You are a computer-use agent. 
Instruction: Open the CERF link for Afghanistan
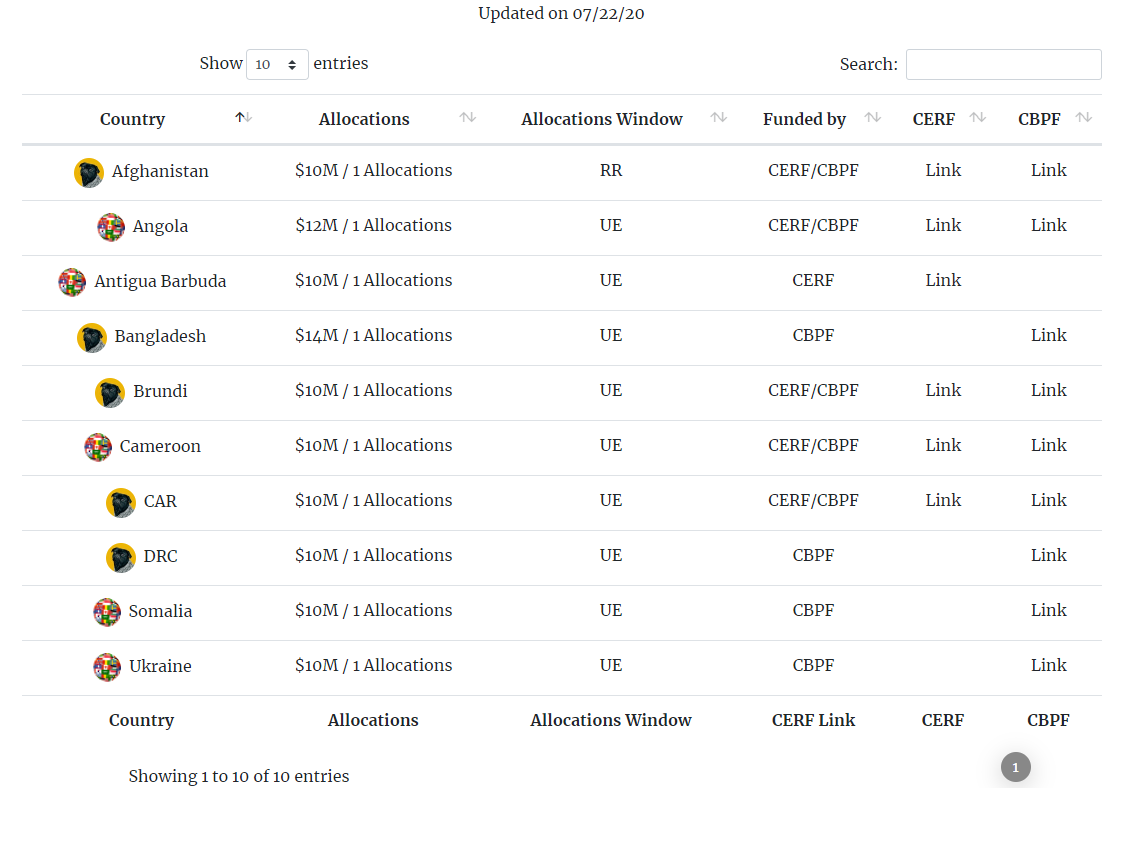(x=943, y=170)
